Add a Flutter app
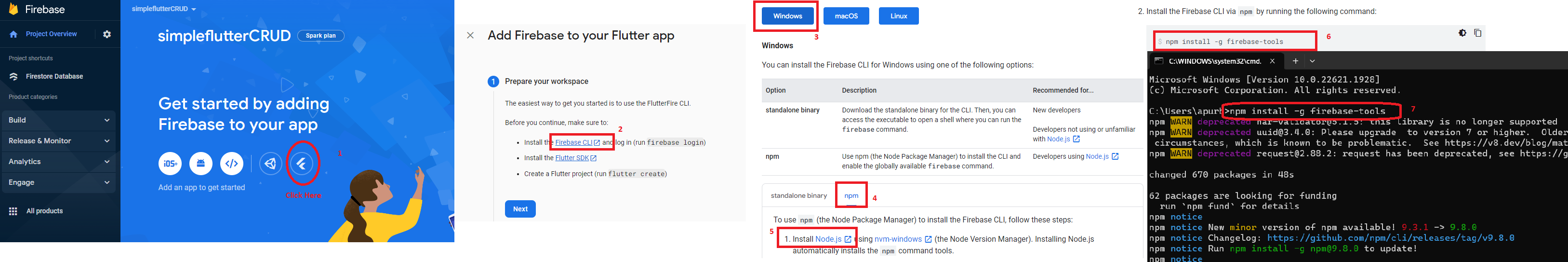 [301, 164]
